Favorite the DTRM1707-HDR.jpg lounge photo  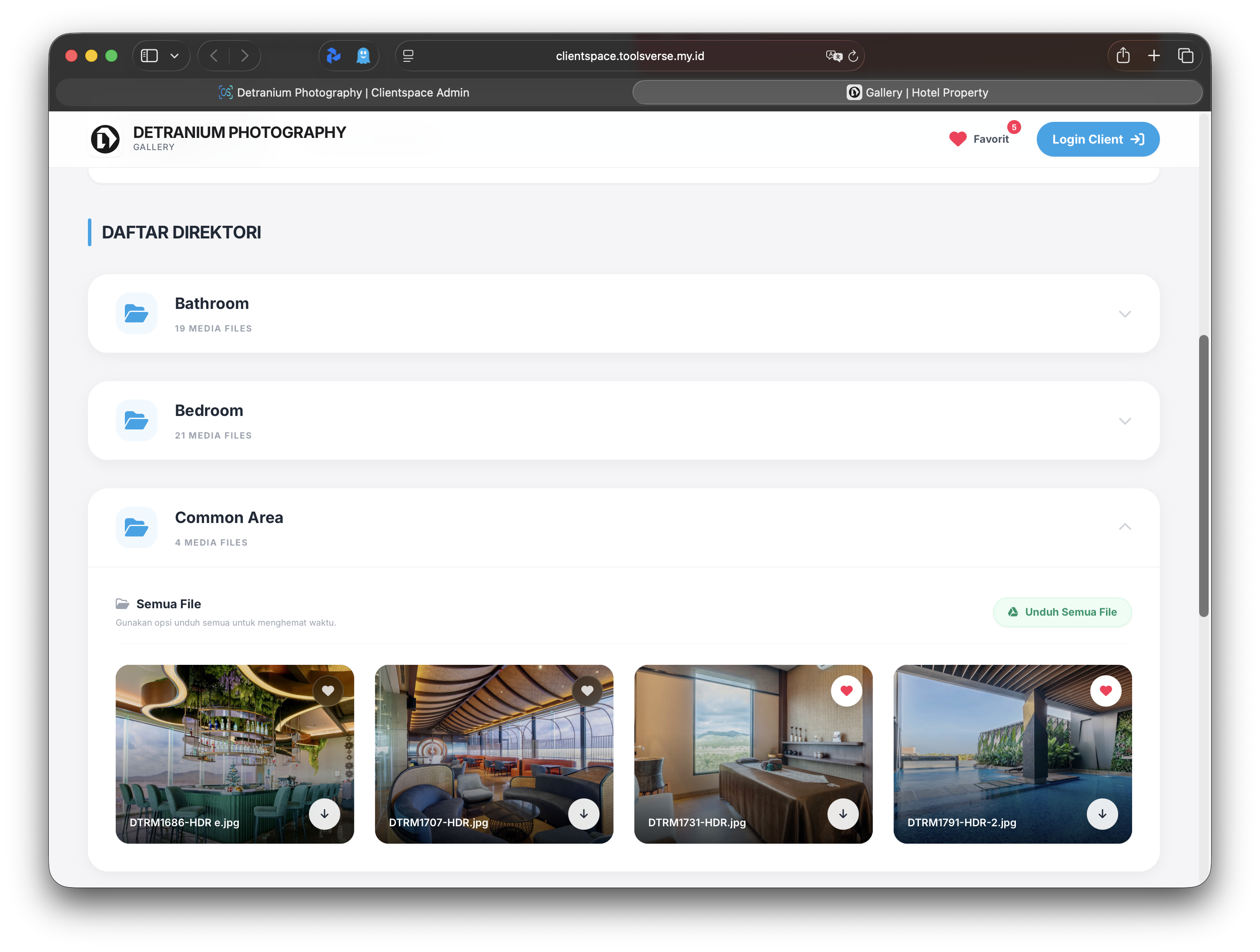click(586, 691)
